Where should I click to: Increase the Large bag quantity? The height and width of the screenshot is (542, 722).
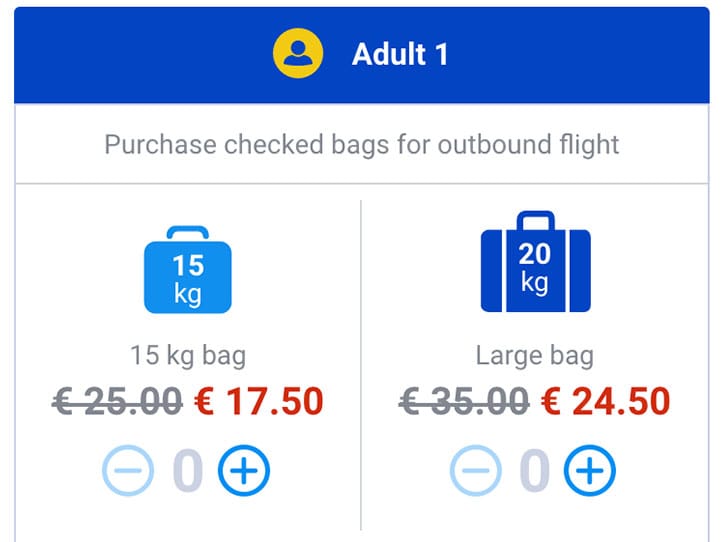590,470
